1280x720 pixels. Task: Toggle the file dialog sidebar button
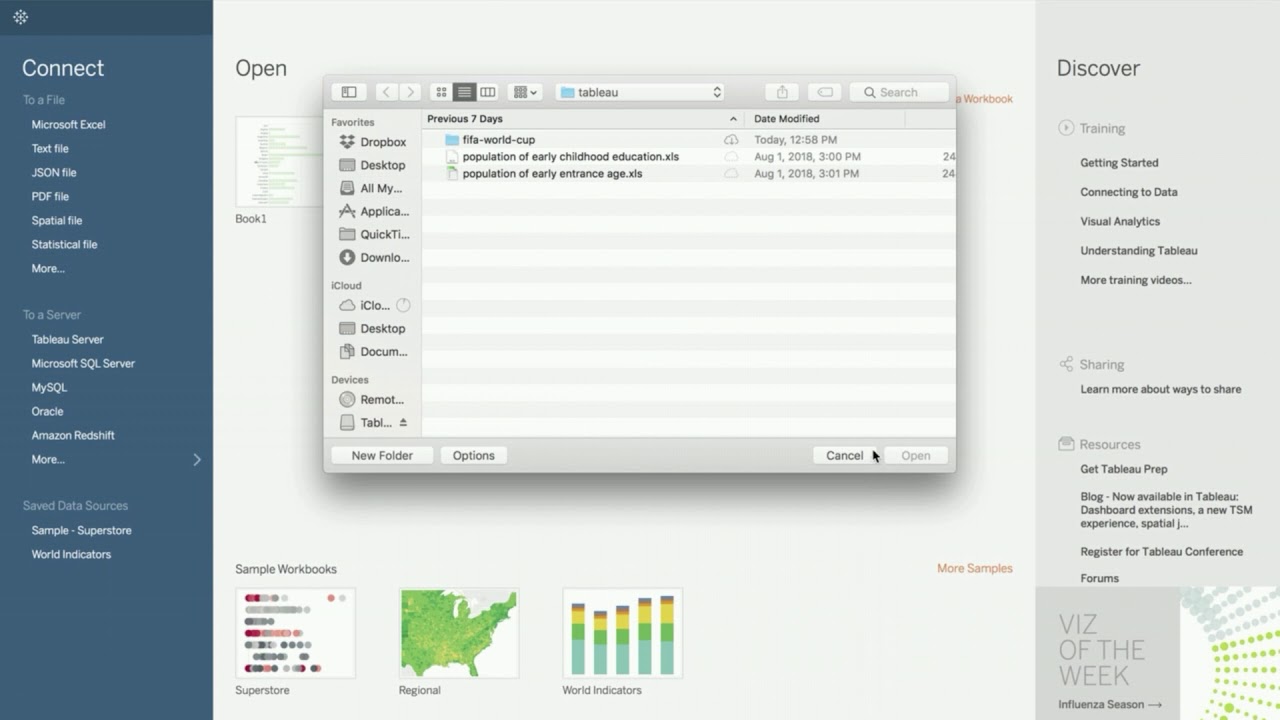coord(349,92)
